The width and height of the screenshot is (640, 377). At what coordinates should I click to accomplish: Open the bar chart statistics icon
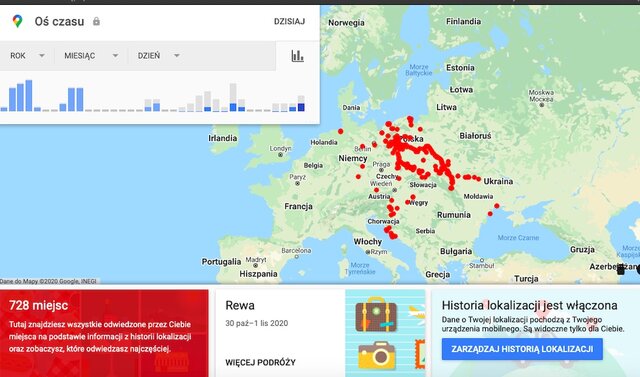pos(298,56)
